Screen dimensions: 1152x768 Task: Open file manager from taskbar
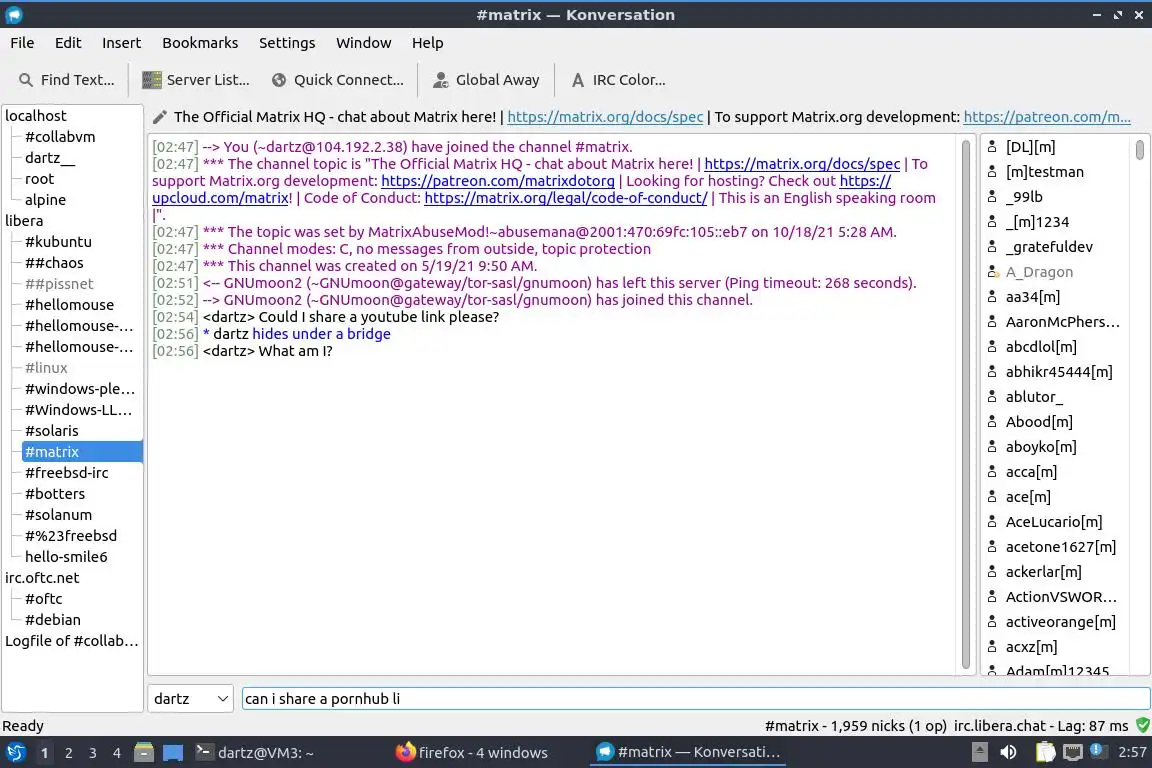coord(144,753)
